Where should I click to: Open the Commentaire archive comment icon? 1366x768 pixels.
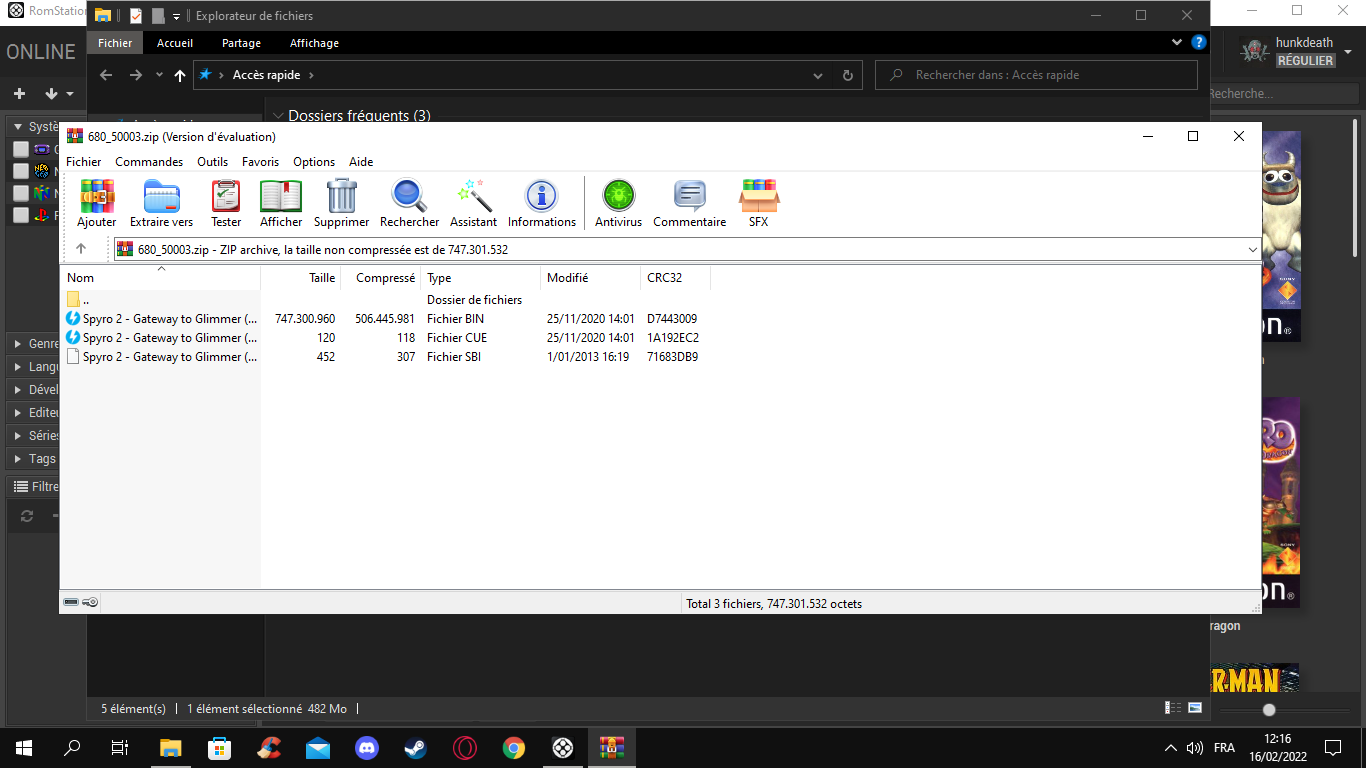point(689,203)
